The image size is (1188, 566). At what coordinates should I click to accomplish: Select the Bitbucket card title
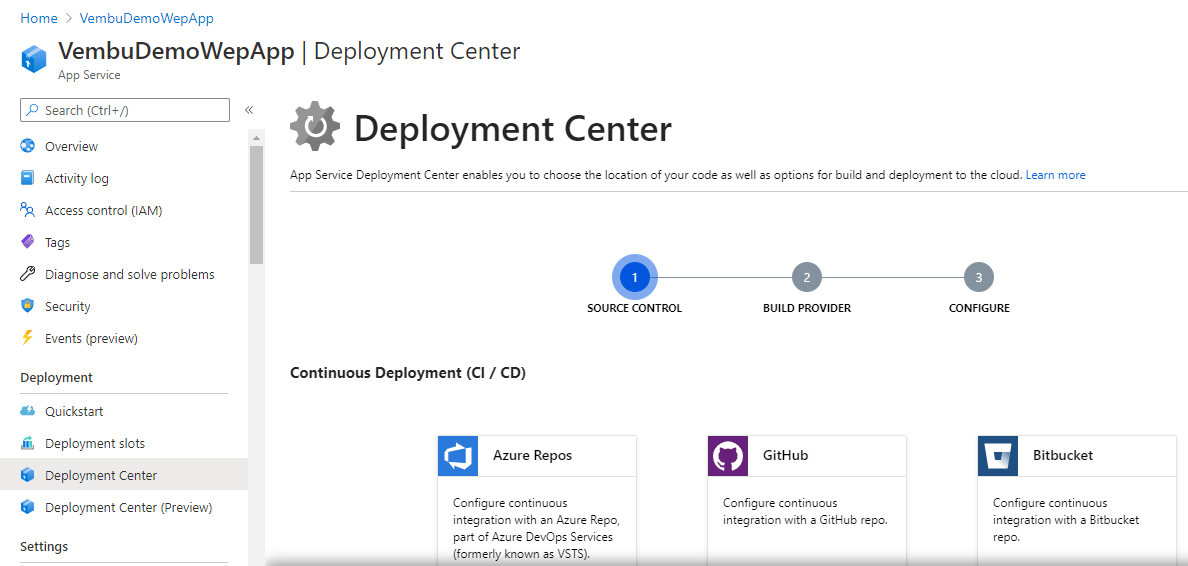(1063, 455)
